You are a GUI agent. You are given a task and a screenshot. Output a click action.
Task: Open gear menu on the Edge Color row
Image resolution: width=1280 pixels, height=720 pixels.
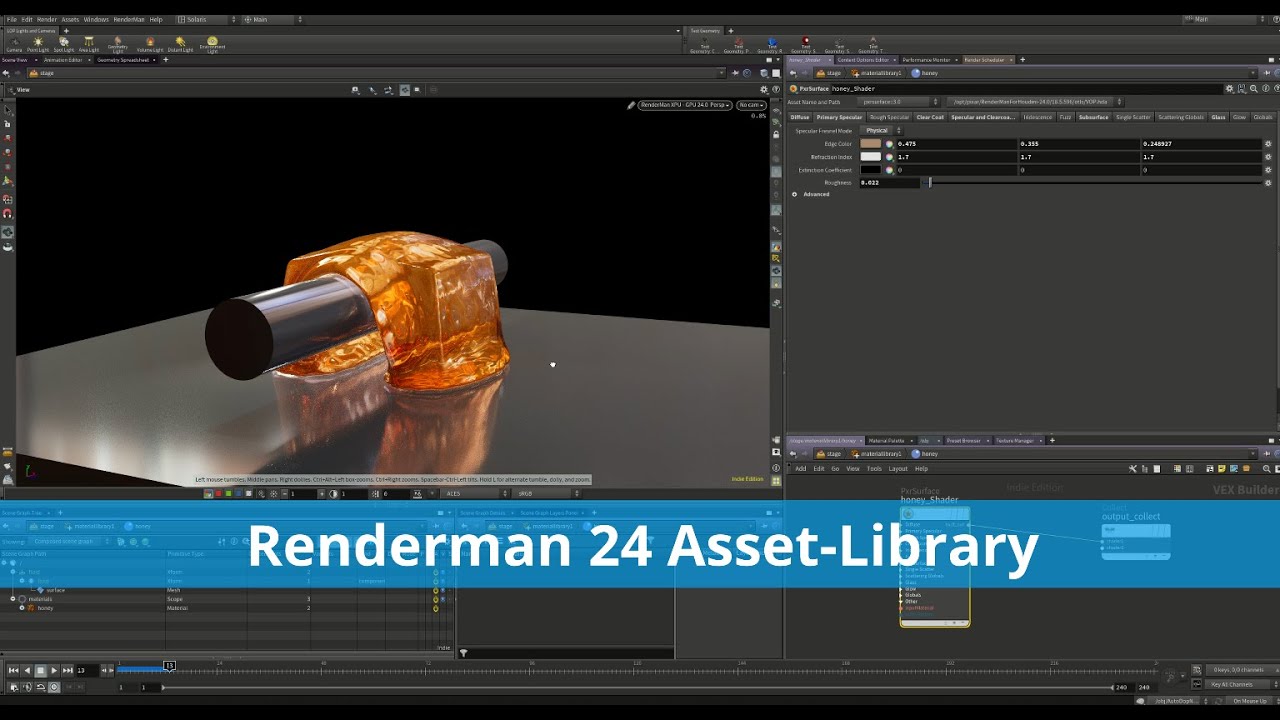1268,144
